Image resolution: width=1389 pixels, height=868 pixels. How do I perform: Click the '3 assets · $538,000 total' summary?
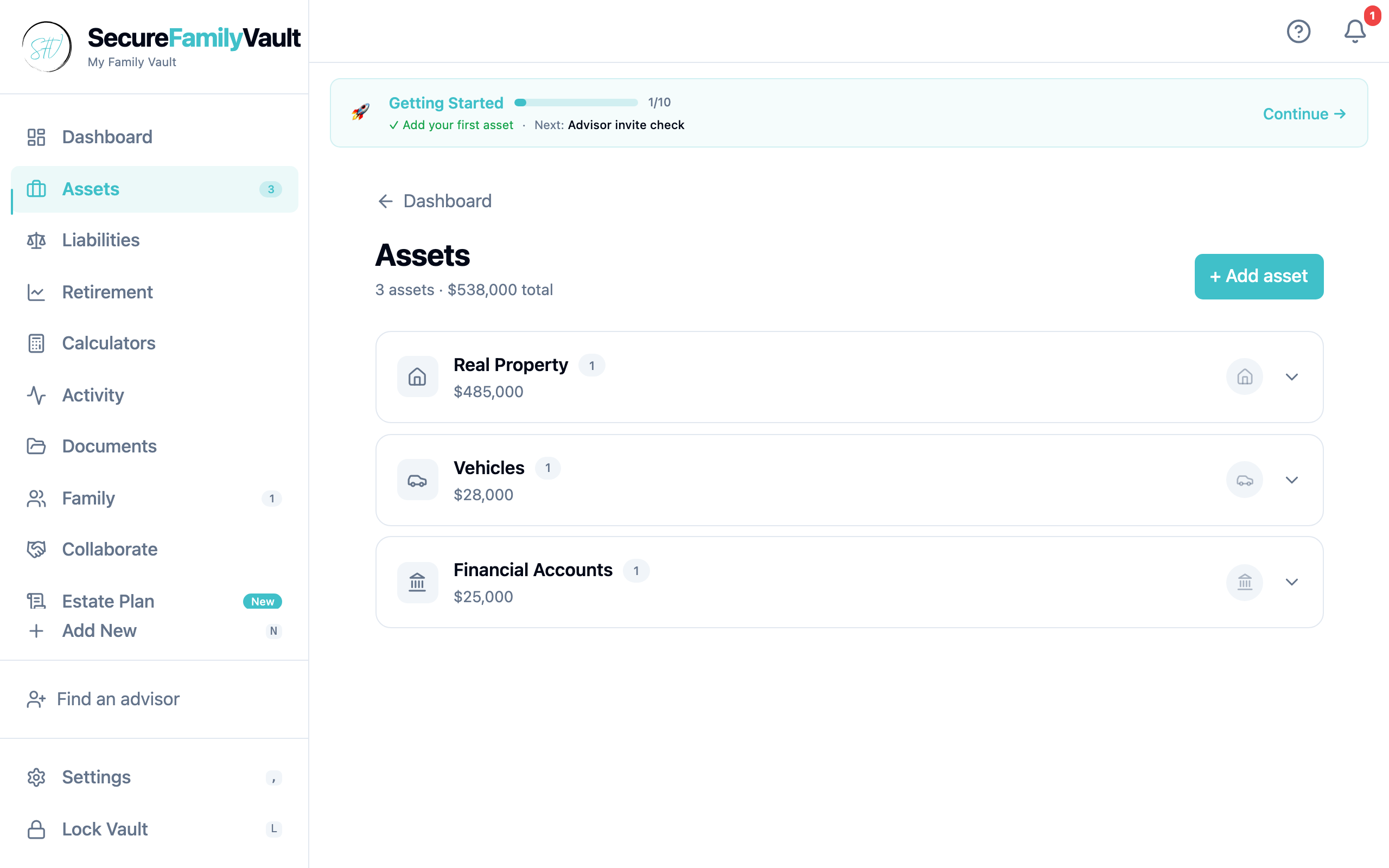pyautogui.click(x=464, y=290)
